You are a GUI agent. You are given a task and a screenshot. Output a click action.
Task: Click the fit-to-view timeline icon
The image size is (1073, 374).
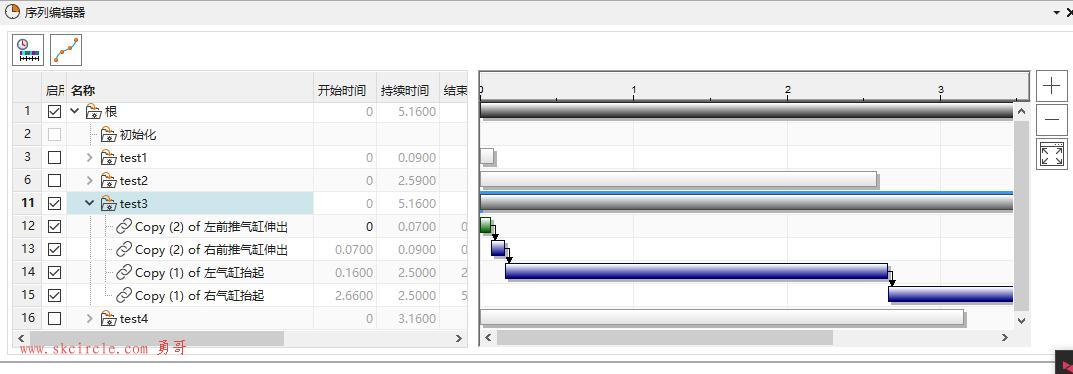pos(1052,154)
